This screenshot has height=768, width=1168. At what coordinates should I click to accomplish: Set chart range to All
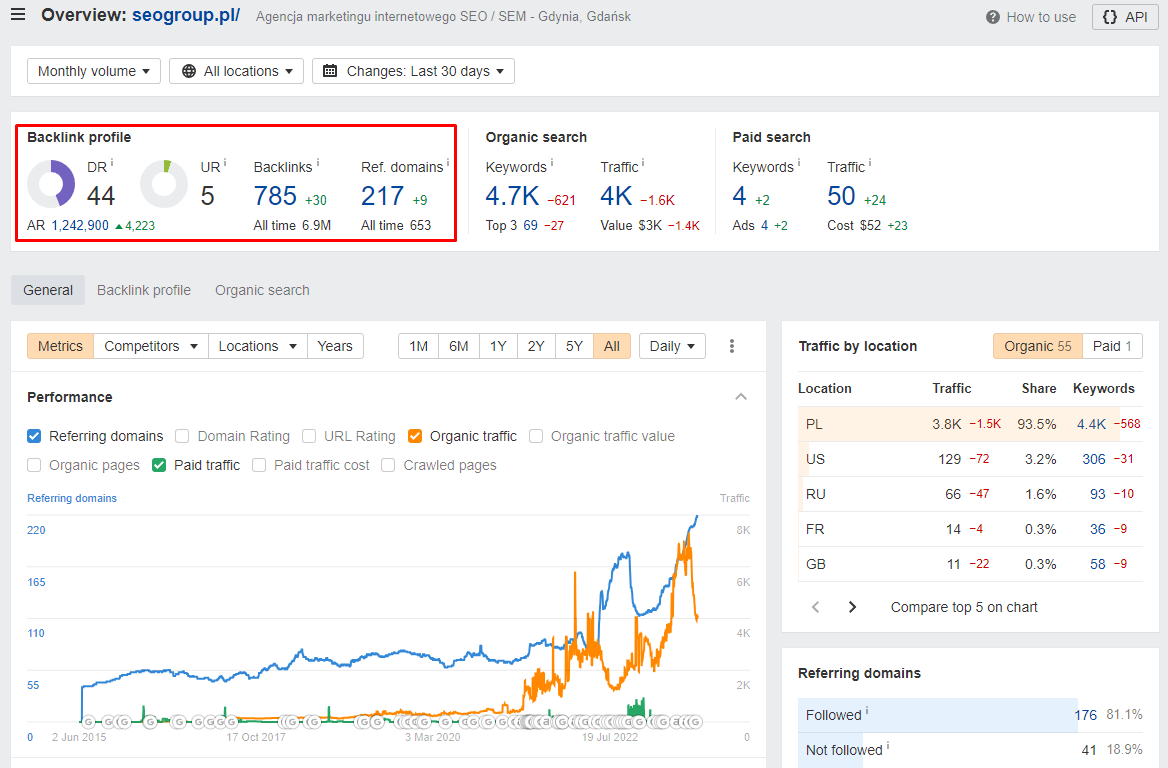[612, 346]
